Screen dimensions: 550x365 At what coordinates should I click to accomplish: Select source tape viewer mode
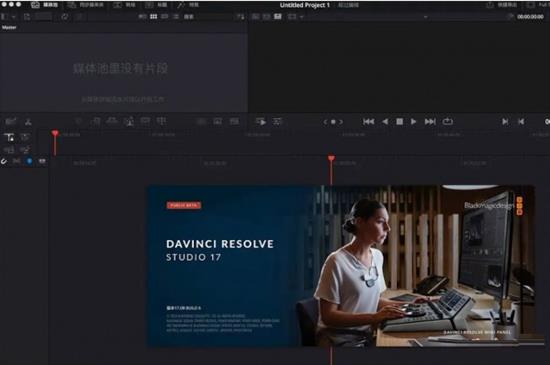pos(267,16)
